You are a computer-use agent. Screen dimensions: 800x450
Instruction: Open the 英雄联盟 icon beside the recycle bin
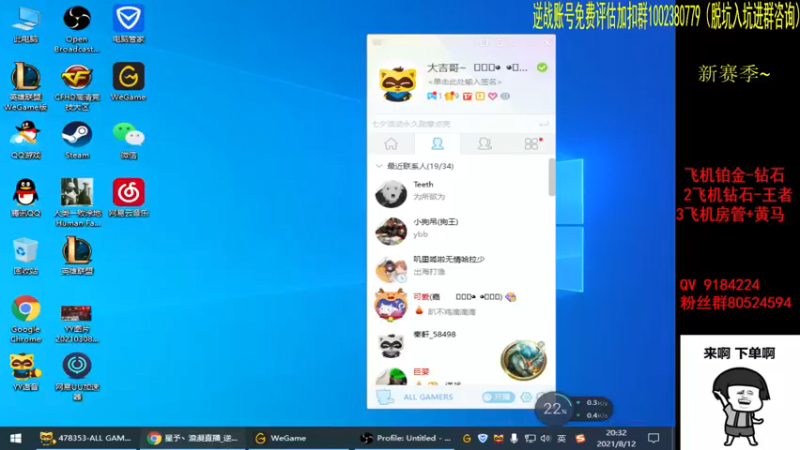77,256
